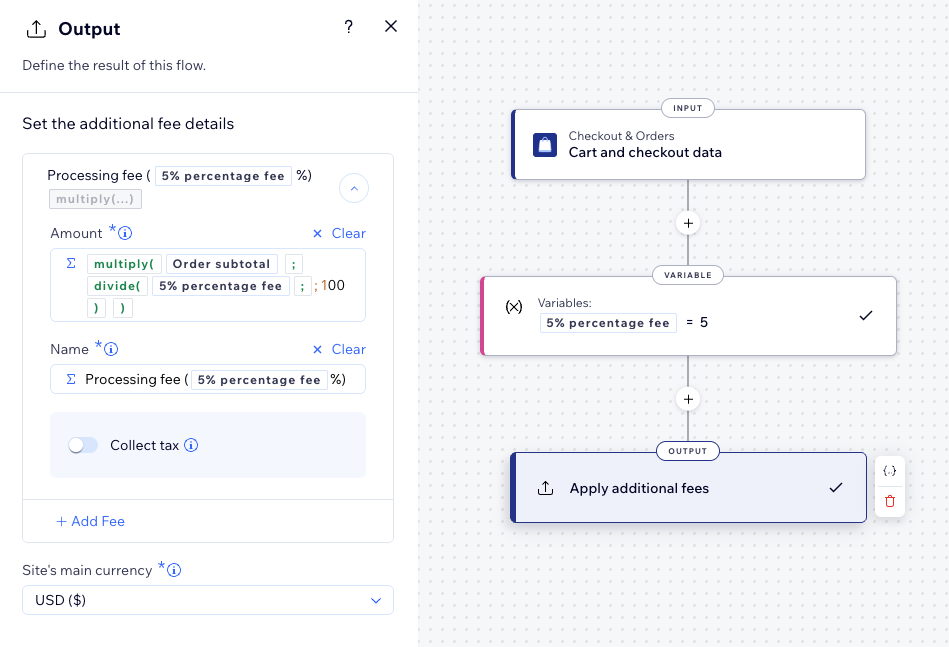Viewport: 949px width, 647px height.
Task: Collapse the Processing fee section
Action: tap(354, 187)
